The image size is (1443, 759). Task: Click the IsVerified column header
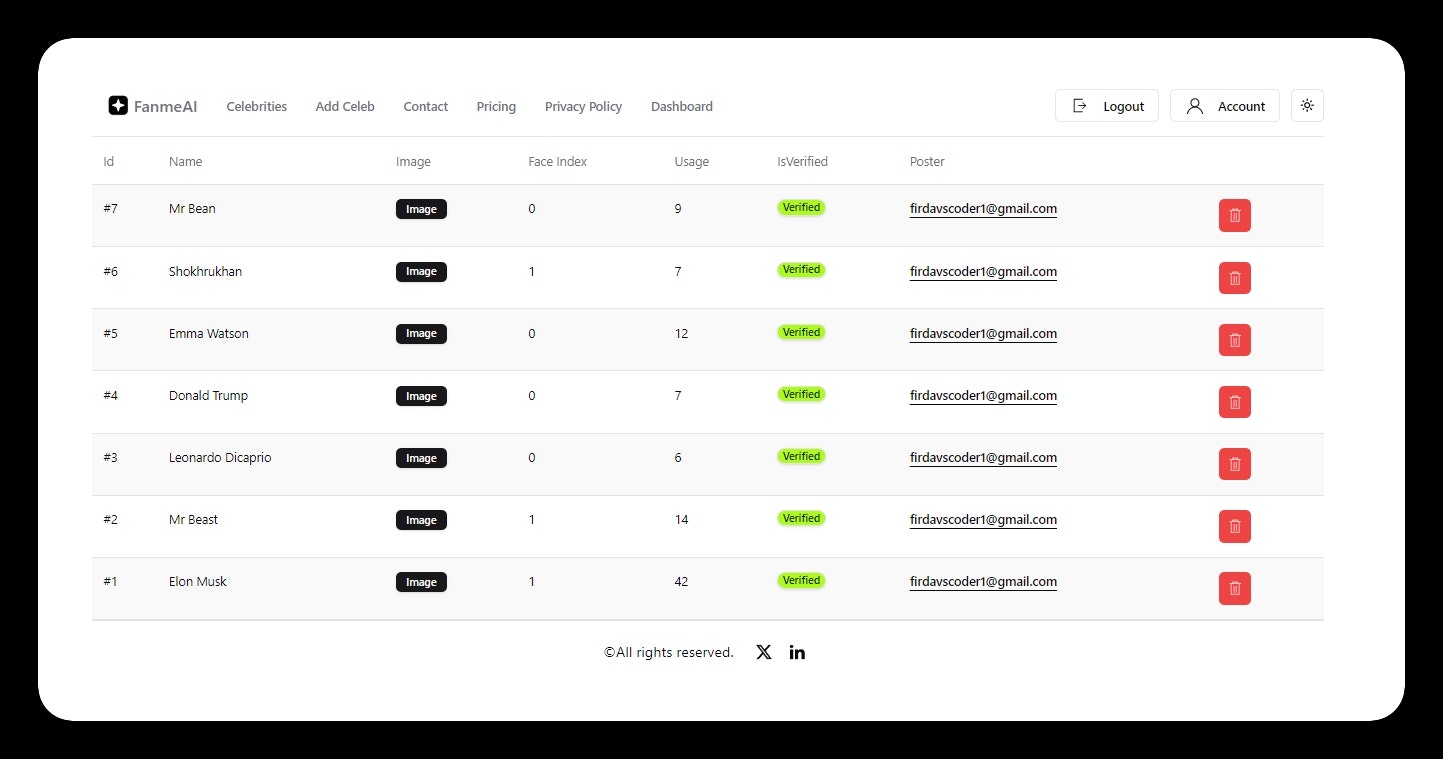pyautogui.click(x=803, y=161)
